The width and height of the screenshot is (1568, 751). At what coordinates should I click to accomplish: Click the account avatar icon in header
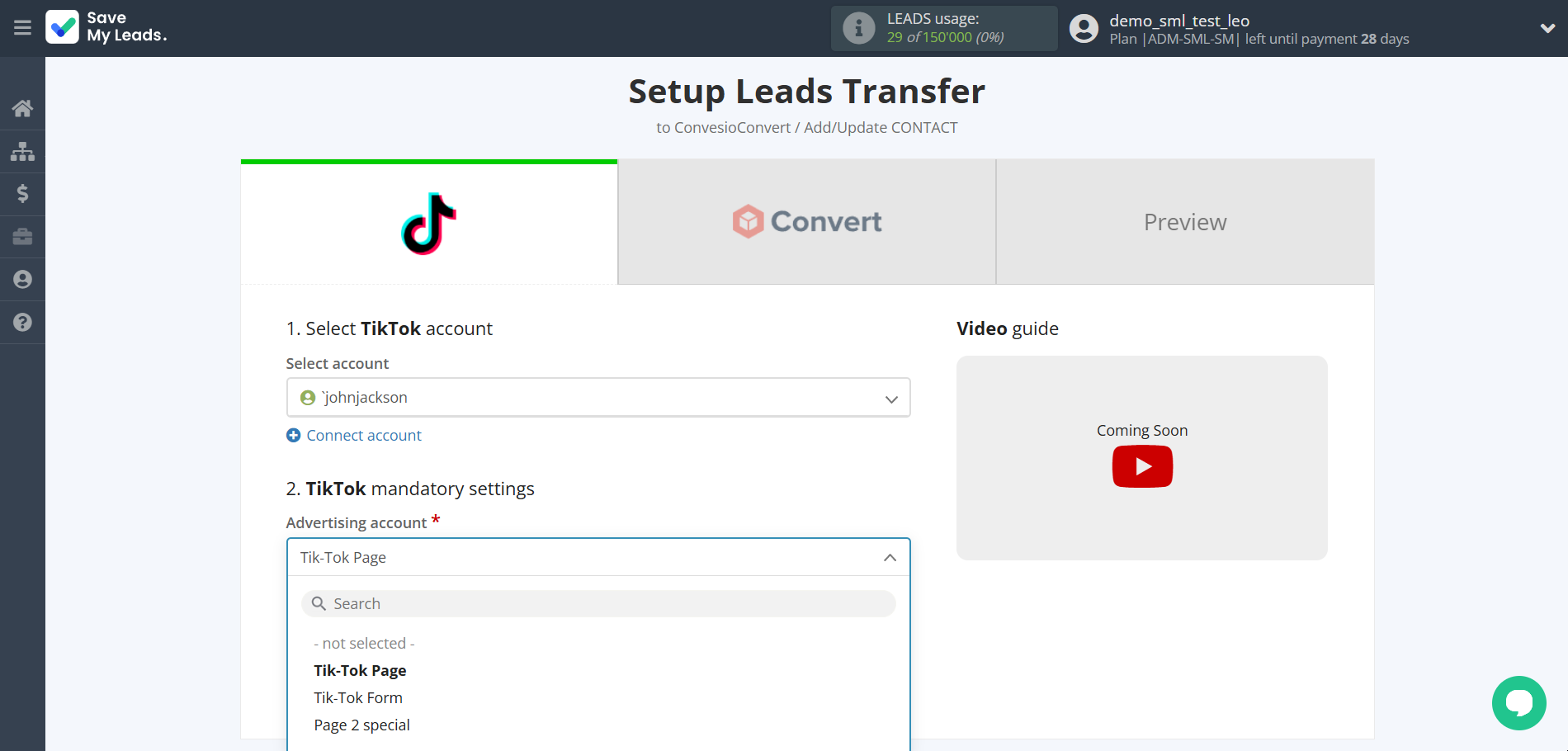pos(1084,28)
